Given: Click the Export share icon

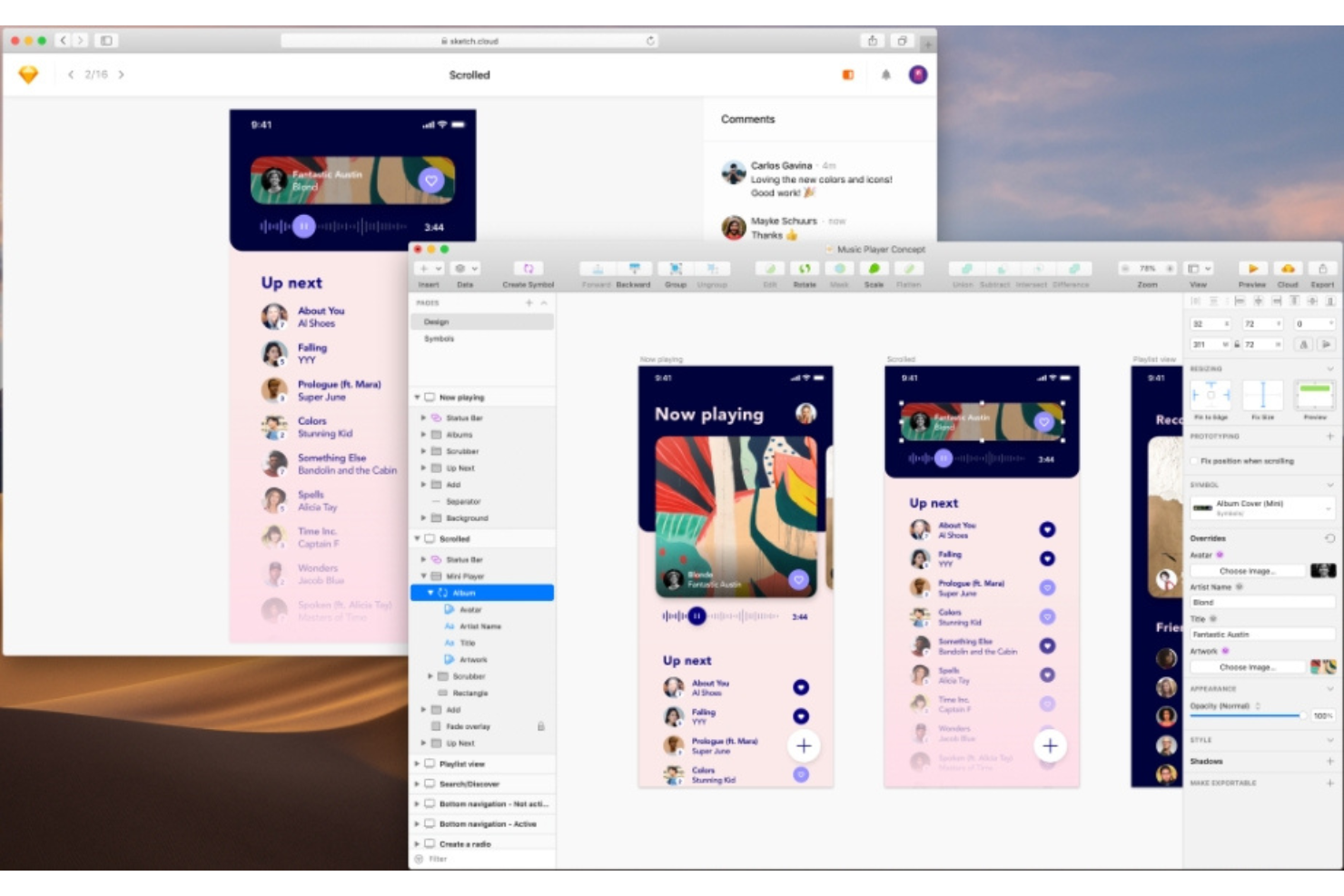Looking at the screenshot, I should click(1322, 269).
